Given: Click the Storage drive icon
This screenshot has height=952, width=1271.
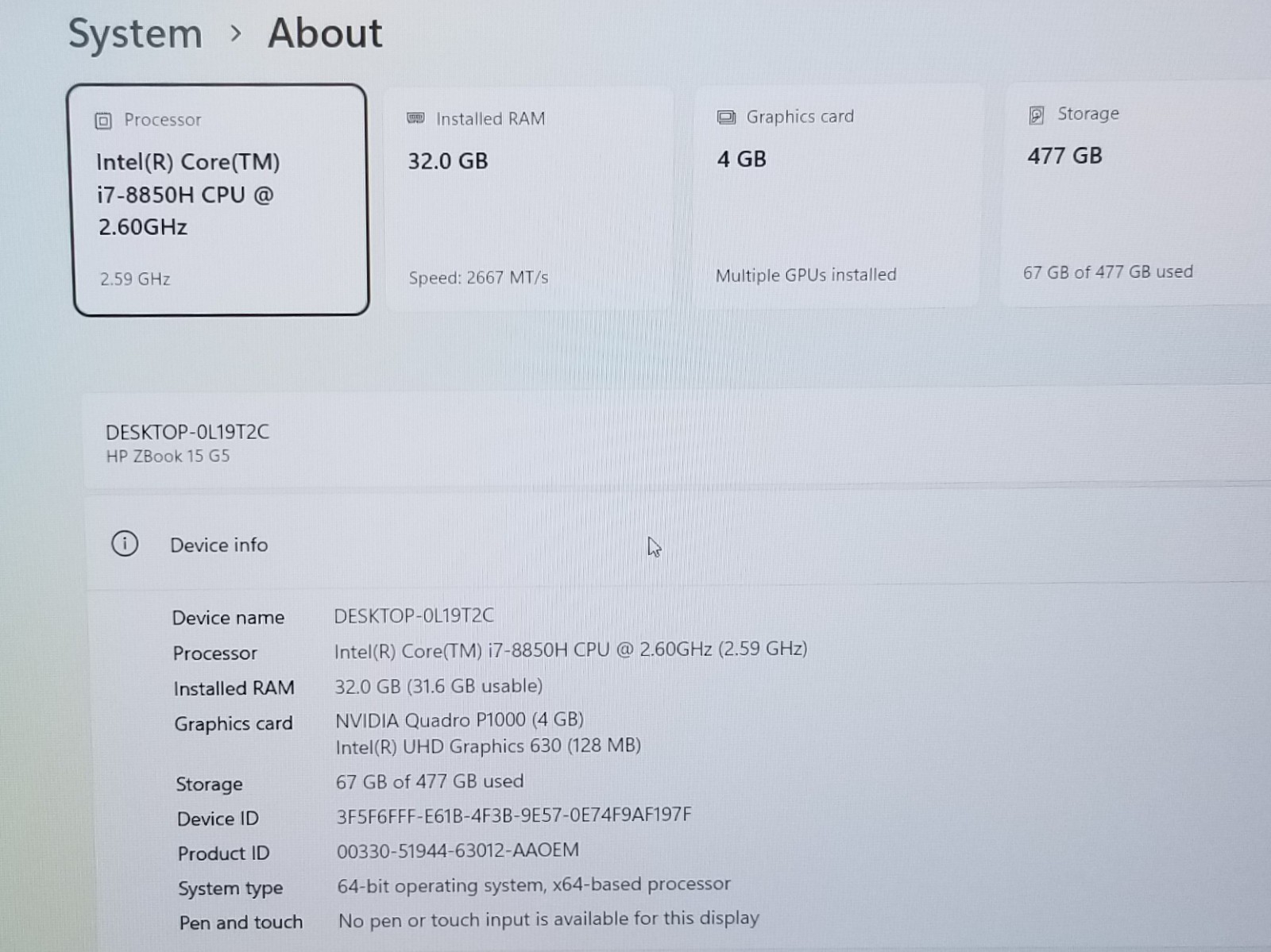Looking at the screenshot, I should 1036,115.
